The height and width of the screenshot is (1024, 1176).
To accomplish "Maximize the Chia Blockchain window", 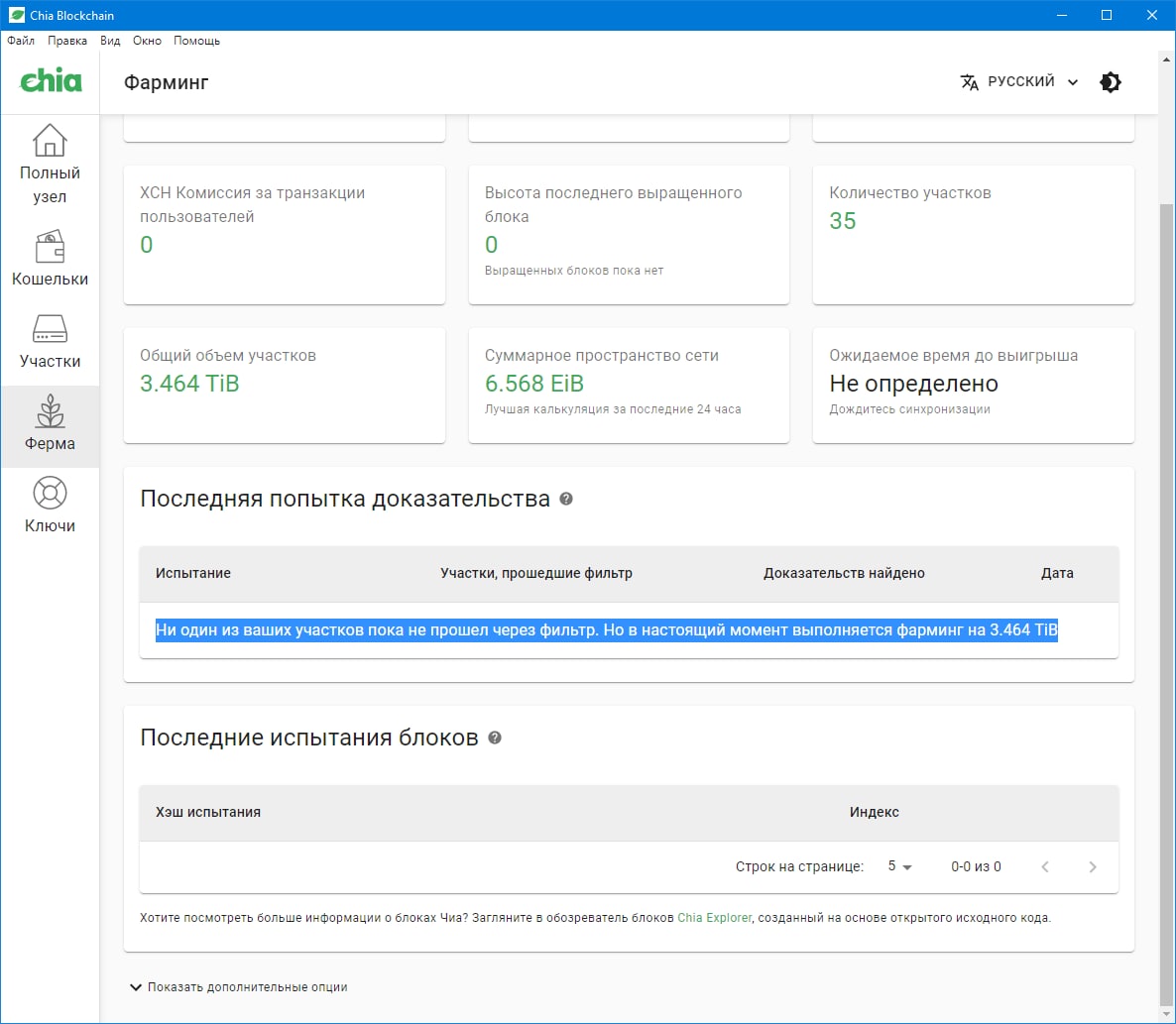I will (1107, 15).
